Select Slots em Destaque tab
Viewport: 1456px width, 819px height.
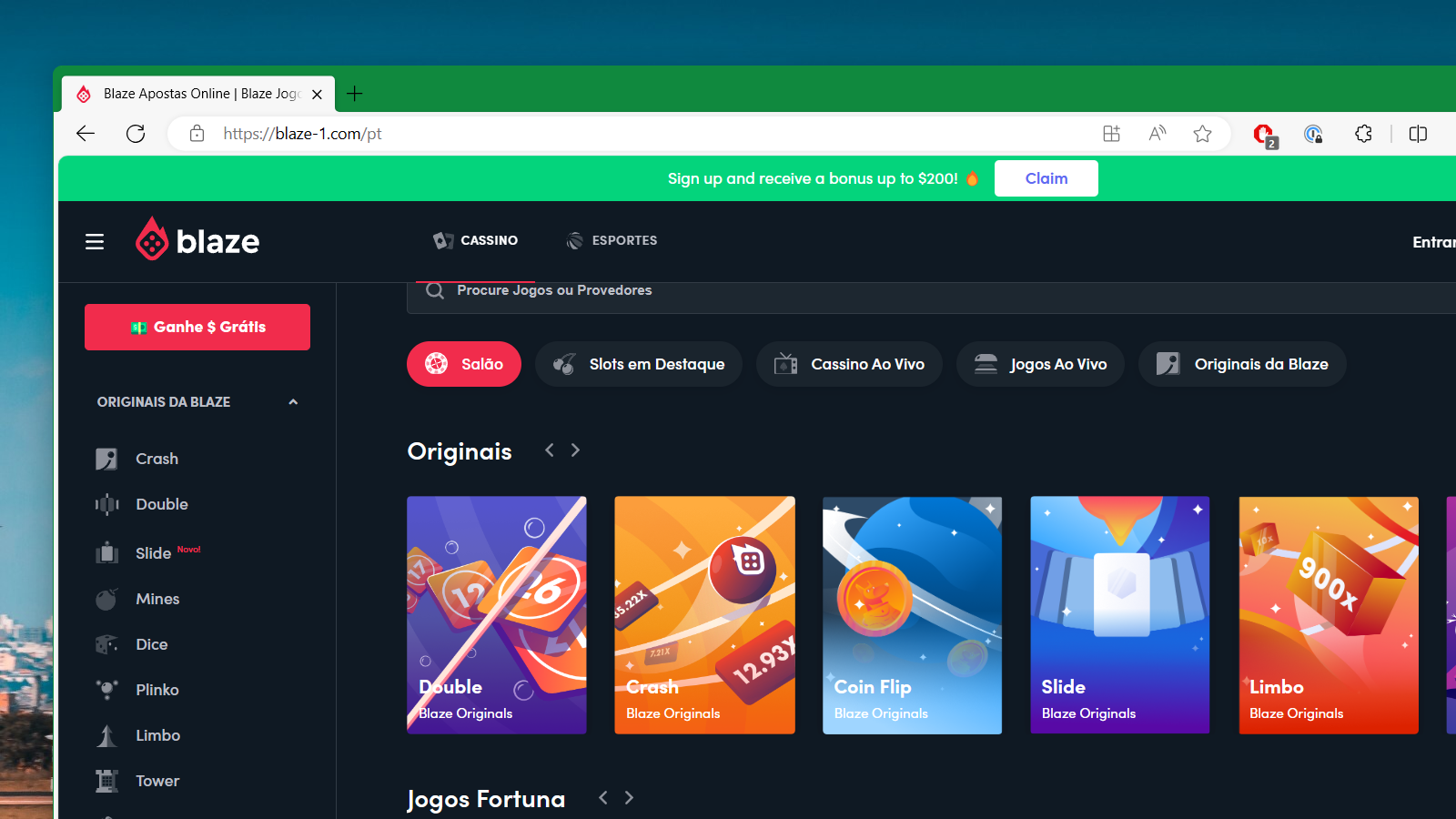(639, 364)
